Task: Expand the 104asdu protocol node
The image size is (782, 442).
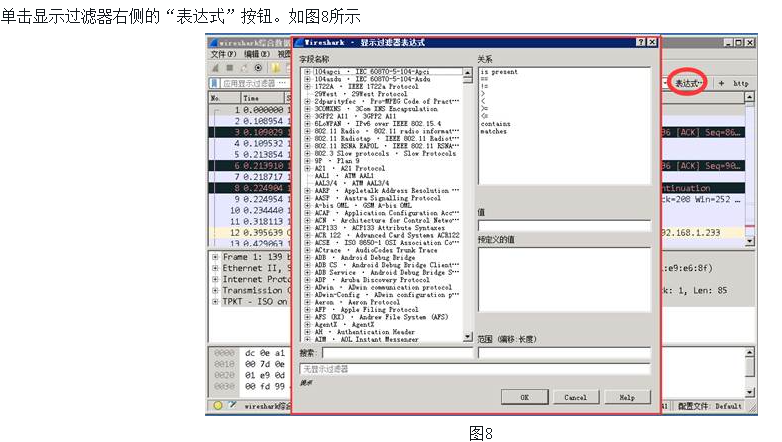Action: pyautogui.click(x=308, y=79)
